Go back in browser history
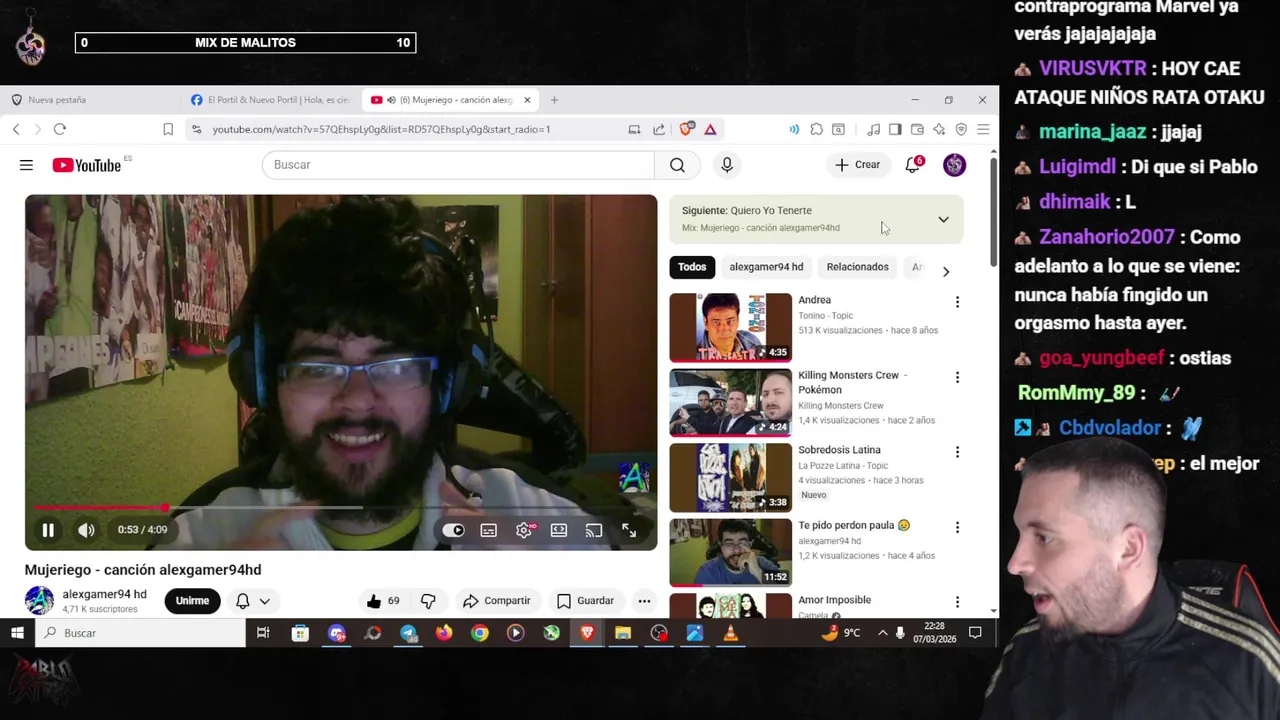1280x720 pixels. pos(16,129)
